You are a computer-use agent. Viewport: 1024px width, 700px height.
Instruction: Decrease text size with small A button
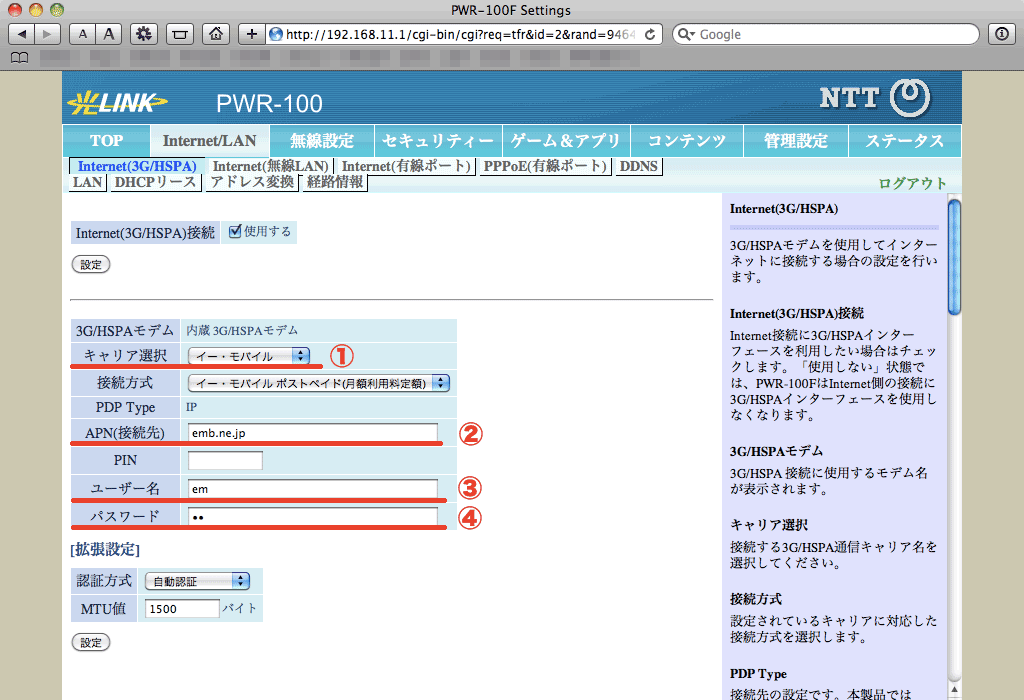click(x=82, y=34)
